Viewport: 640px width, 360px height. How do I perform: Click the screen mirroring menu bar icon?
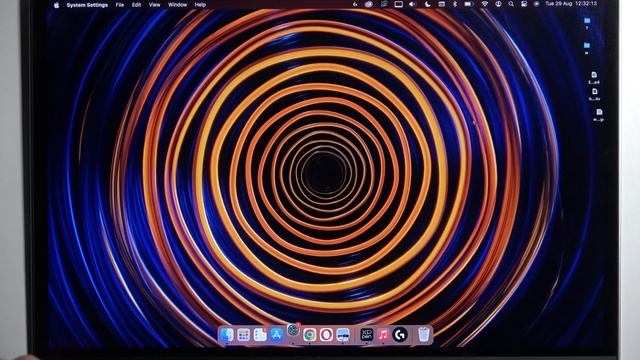coord(399,4)
